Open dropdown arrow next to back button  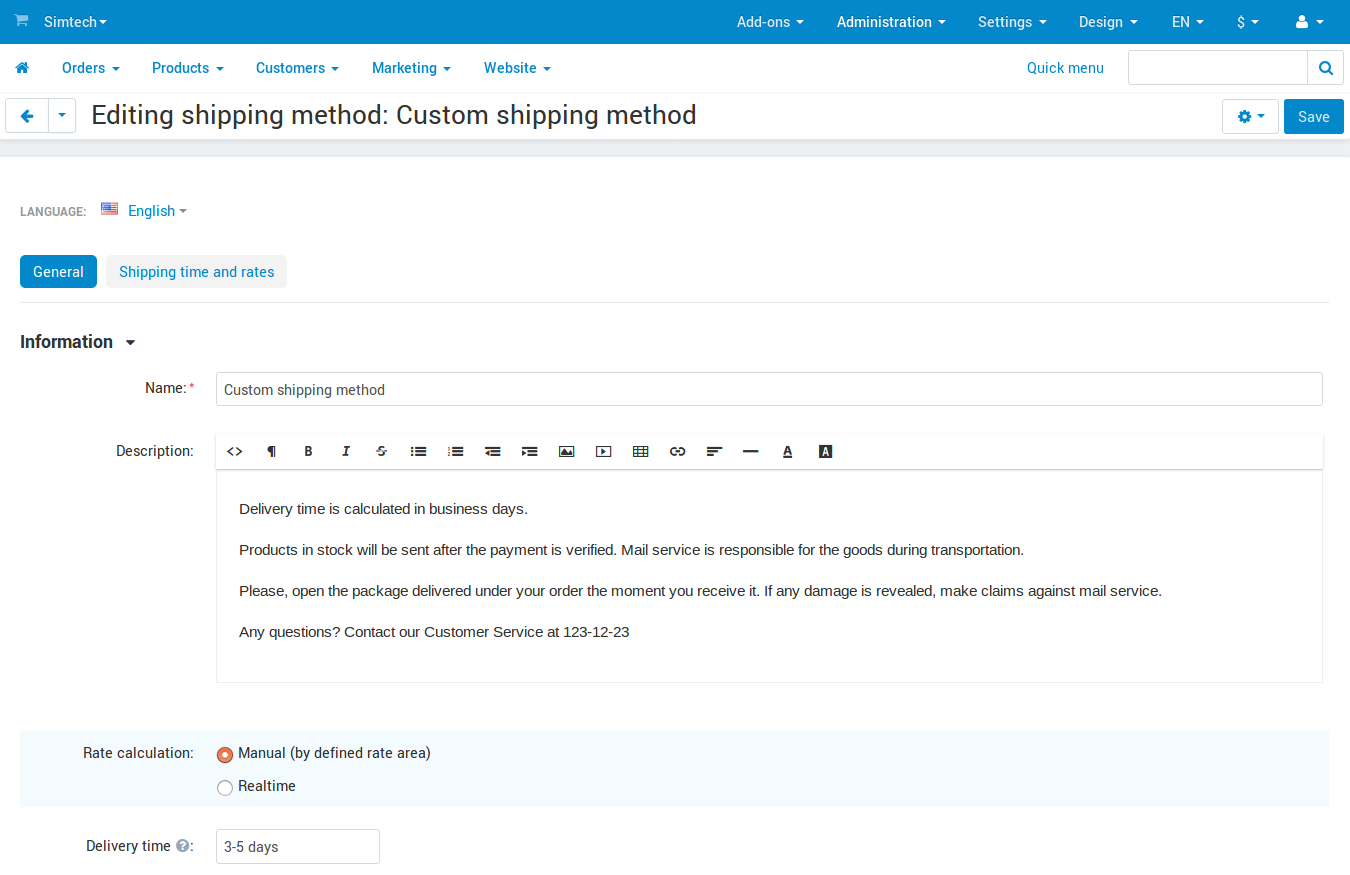(62, 116)
